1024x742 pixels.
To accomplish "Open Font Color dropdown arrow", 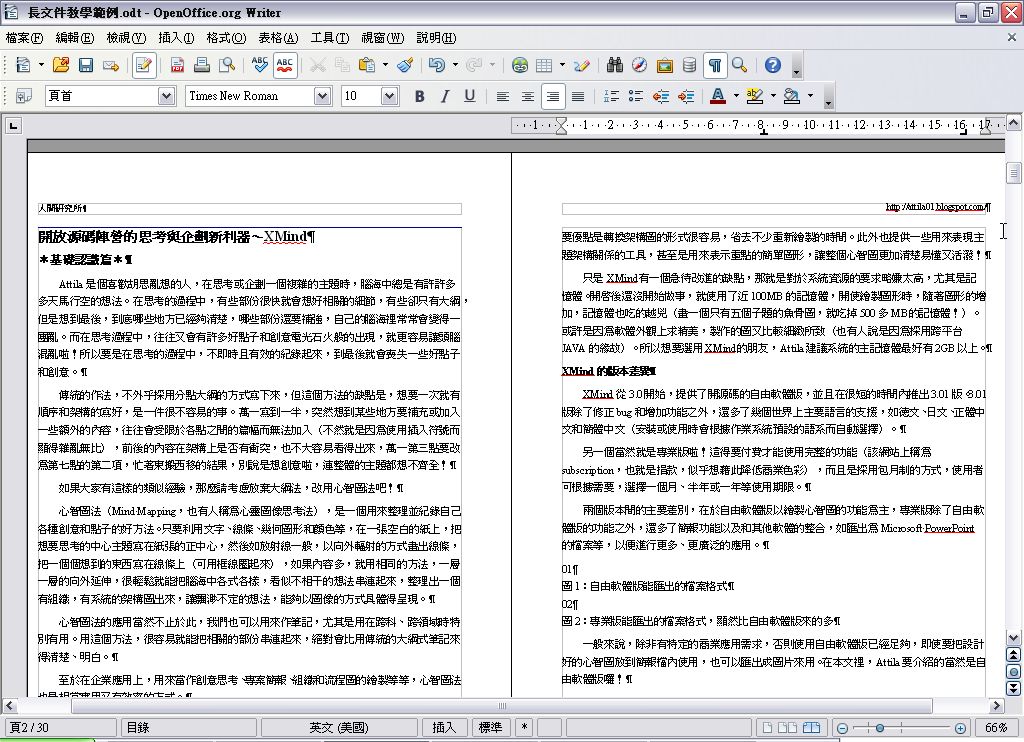I will point(736,96).
